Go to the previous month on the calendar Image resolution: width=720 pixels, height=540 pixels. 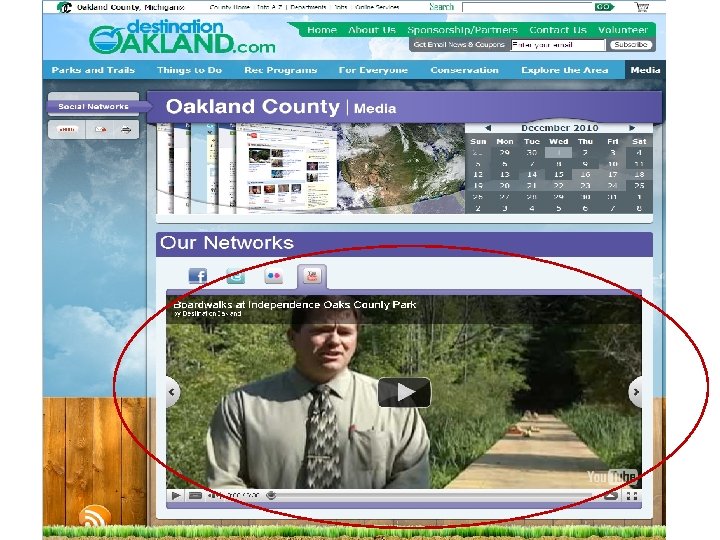488,128
